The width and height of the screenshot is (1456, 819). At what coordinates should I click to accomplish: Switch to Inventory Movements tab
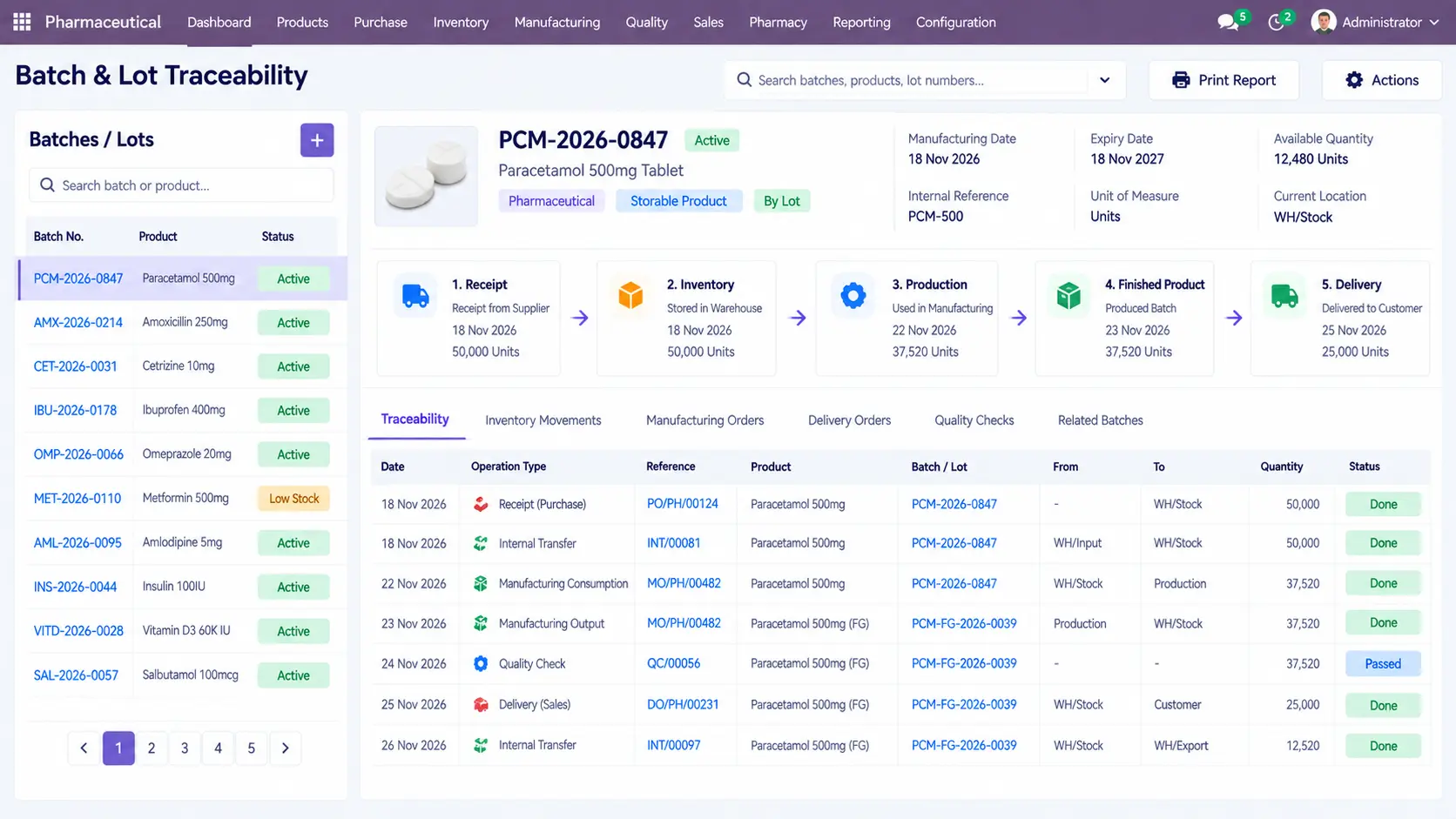pyautogui.click(x=543, y=420)
